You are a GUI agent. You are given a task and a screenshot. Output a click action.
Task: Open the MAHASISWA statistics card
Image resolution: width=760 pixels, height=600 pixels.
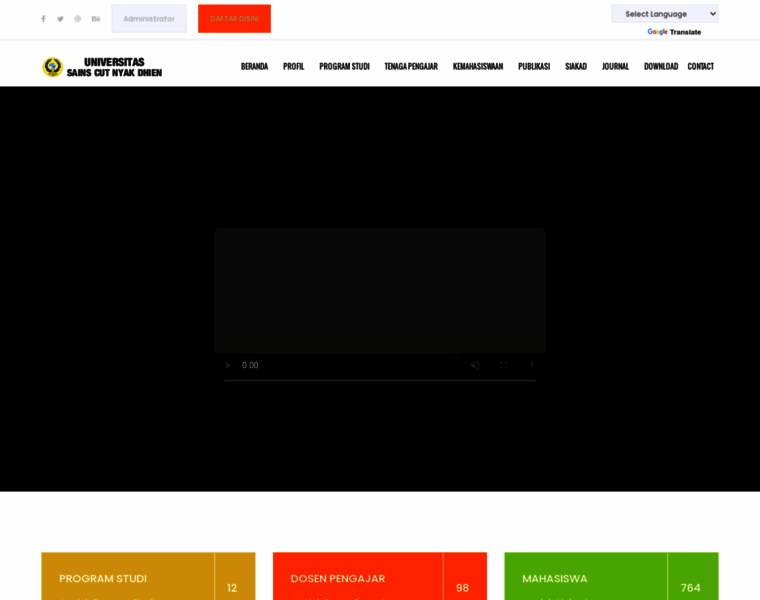point(611,576)
